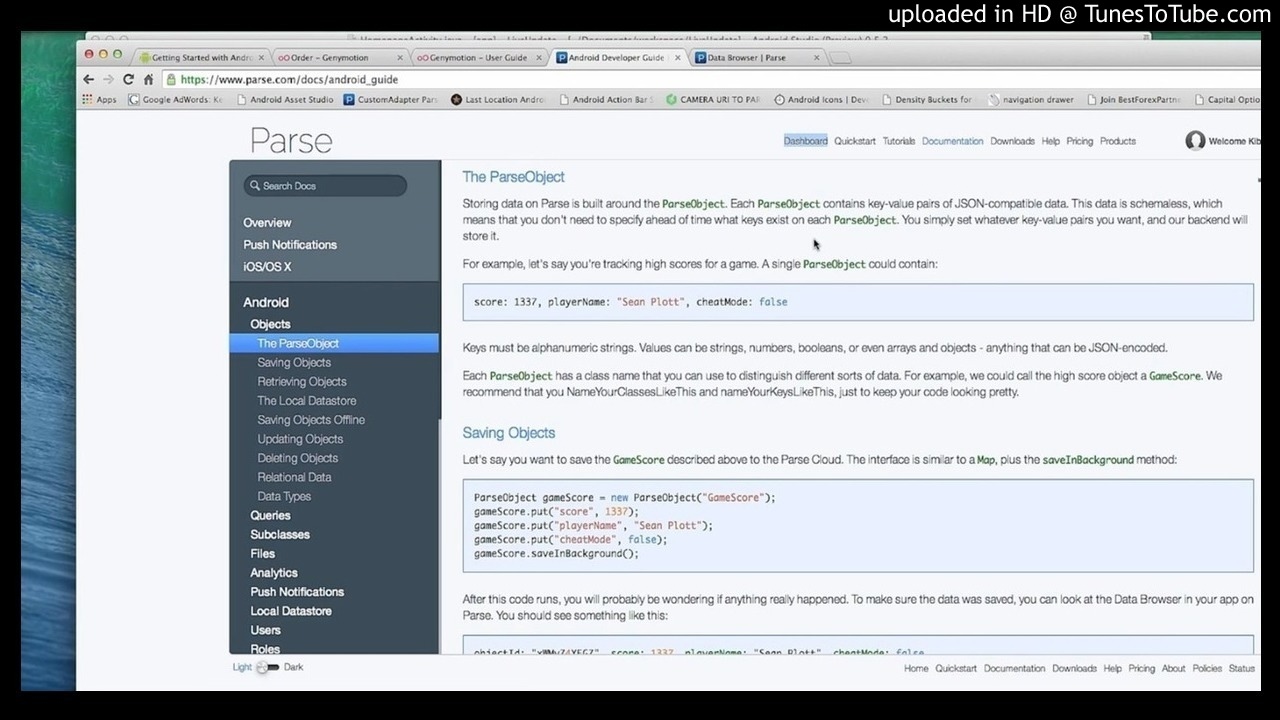
Task: Click the browser forward arrow
Action: click(108, 79)
